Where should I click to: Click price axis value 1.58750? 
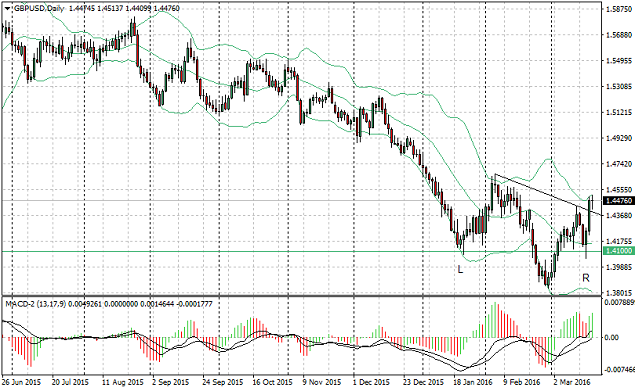(x=619, y=9)
